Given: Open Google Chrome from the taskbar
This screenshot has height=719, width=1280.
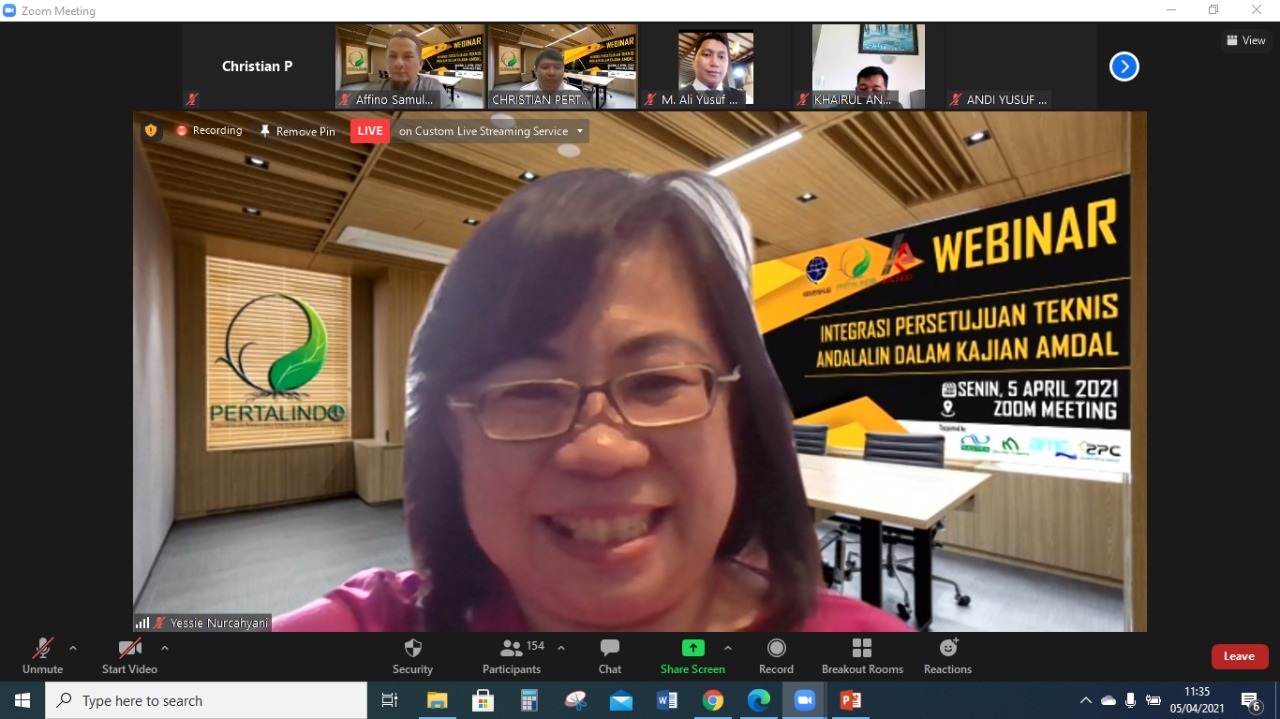Looking at the screenshot, I should tap(712, 701).
